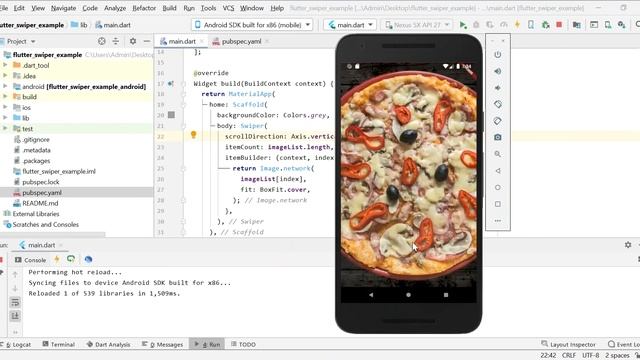640x360 pixels.
Task: Open the Refactor menu
Action: [x=144, y=8]
